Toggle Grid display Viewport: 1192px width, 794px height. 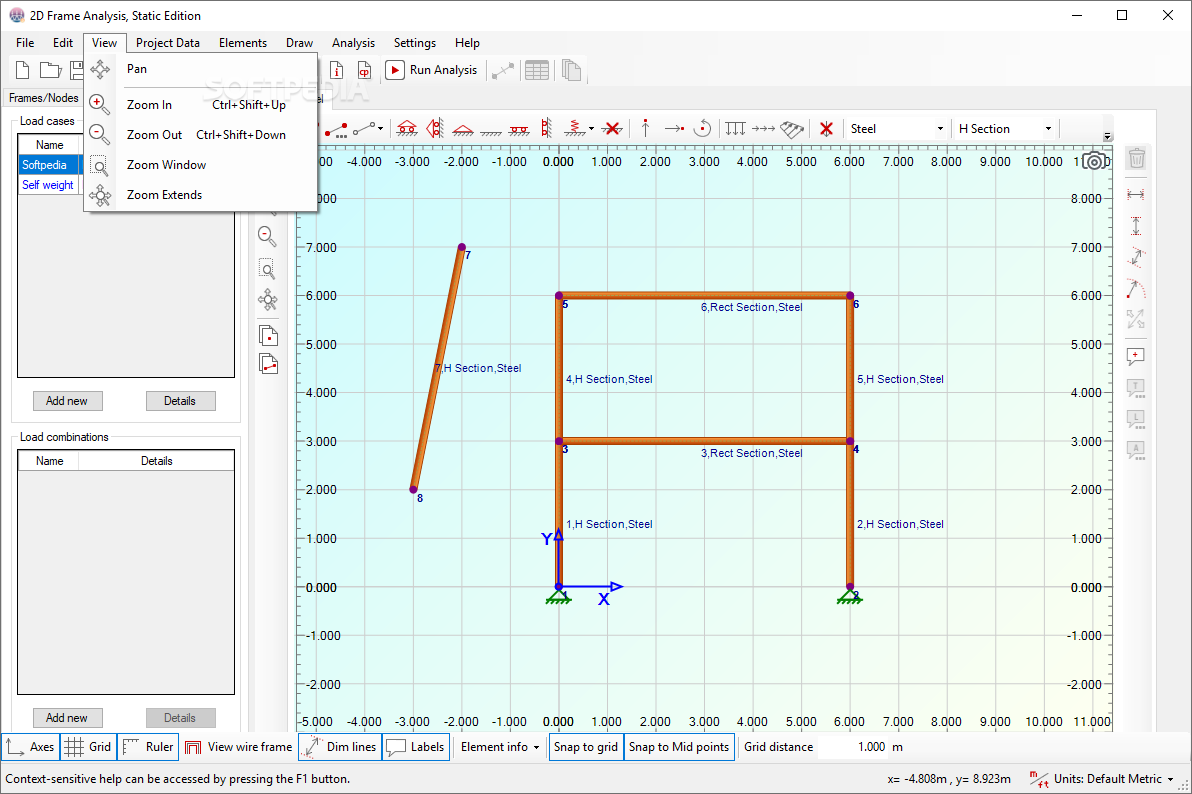(88, 747)
